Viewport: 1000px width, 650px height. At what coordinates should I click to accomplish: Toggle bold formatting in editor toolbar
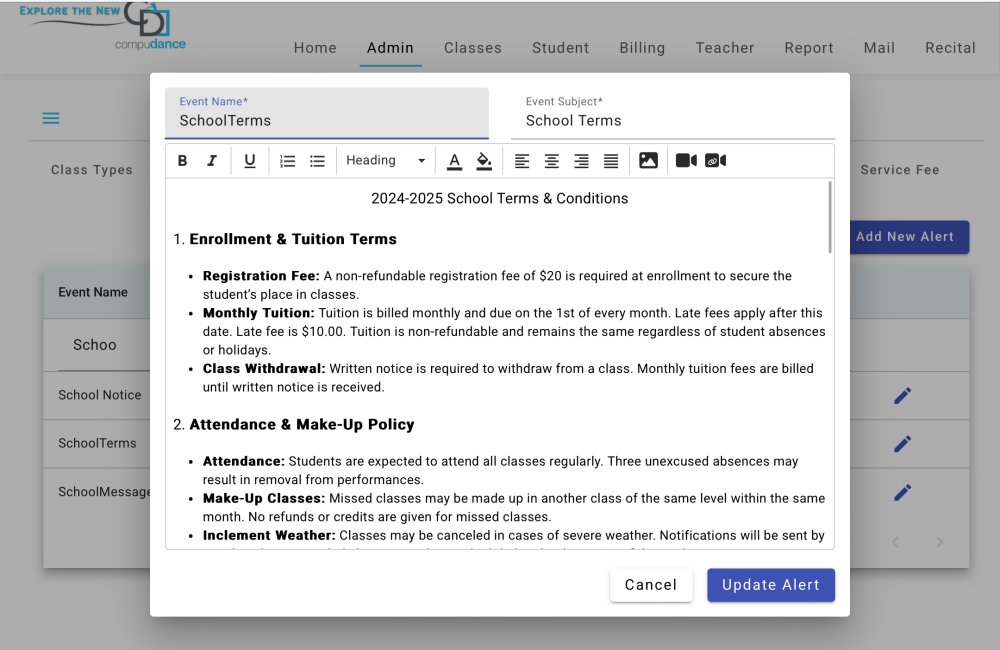click(x=182, y=161)
